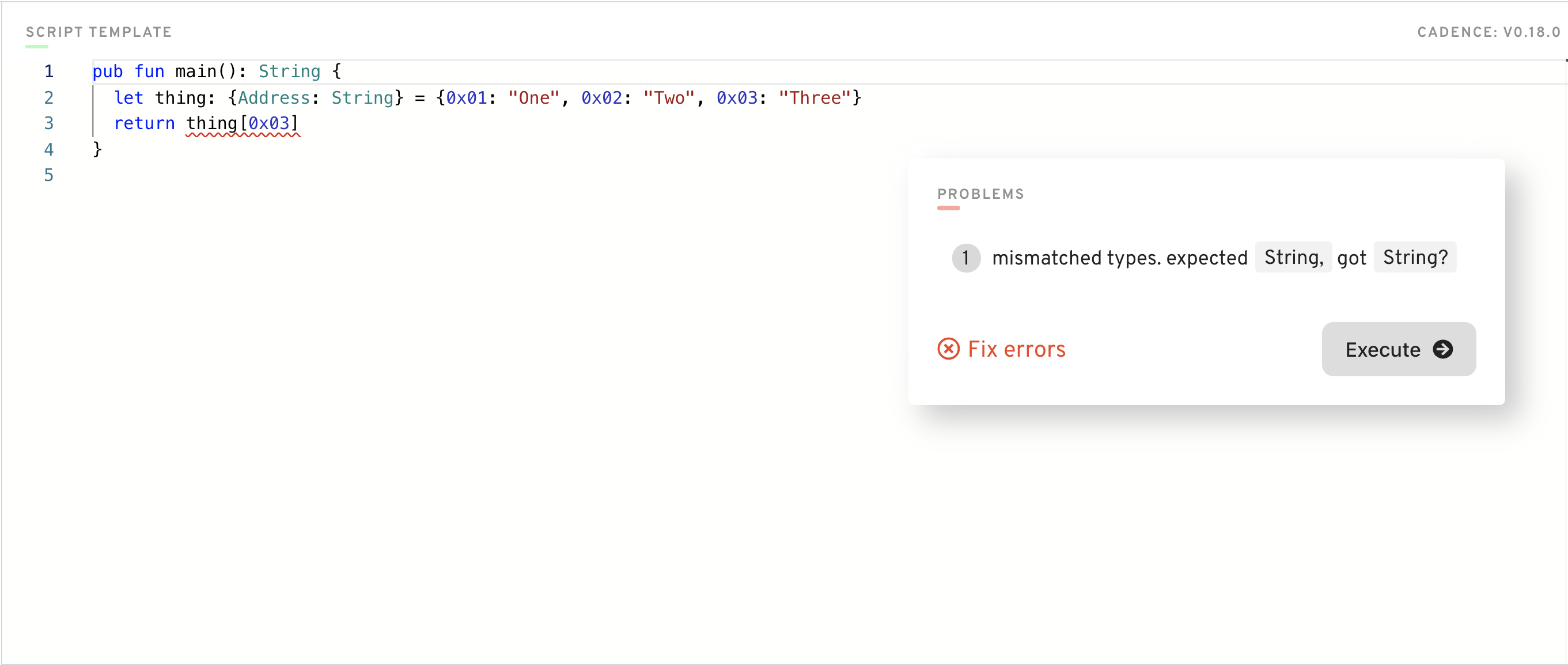Image resolution: width=1568 pixels, height=665 pixels.
Task: Click the expected String type chip
Action: [x=1292, y=258]
